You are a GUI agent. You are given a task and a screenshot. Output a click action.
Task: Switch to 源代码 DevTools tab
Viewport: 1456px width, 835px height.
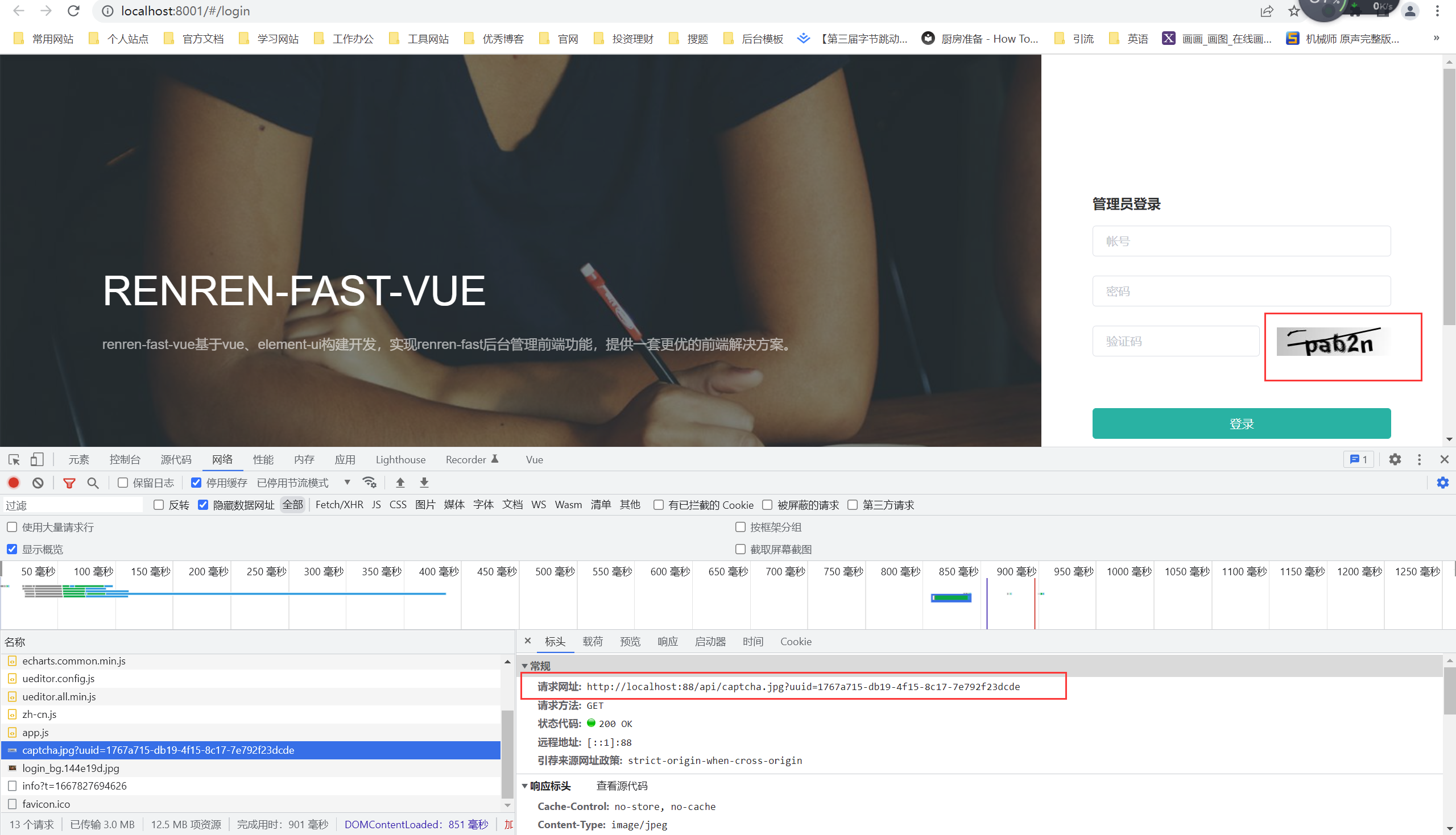click(x=176, y=459)
